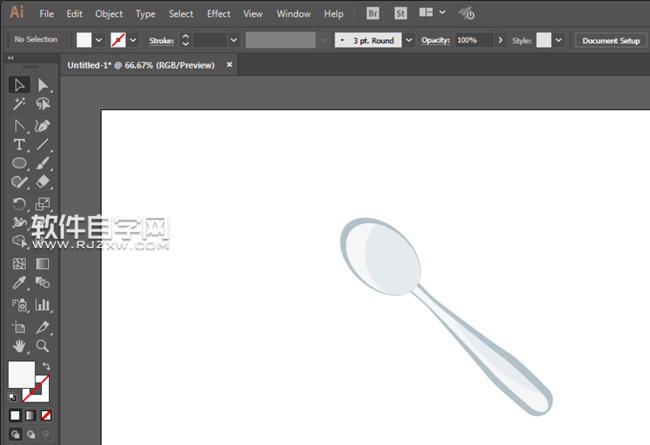Open the stroke weight dropdown
650x445 pixels.
[x=234, y=40]
